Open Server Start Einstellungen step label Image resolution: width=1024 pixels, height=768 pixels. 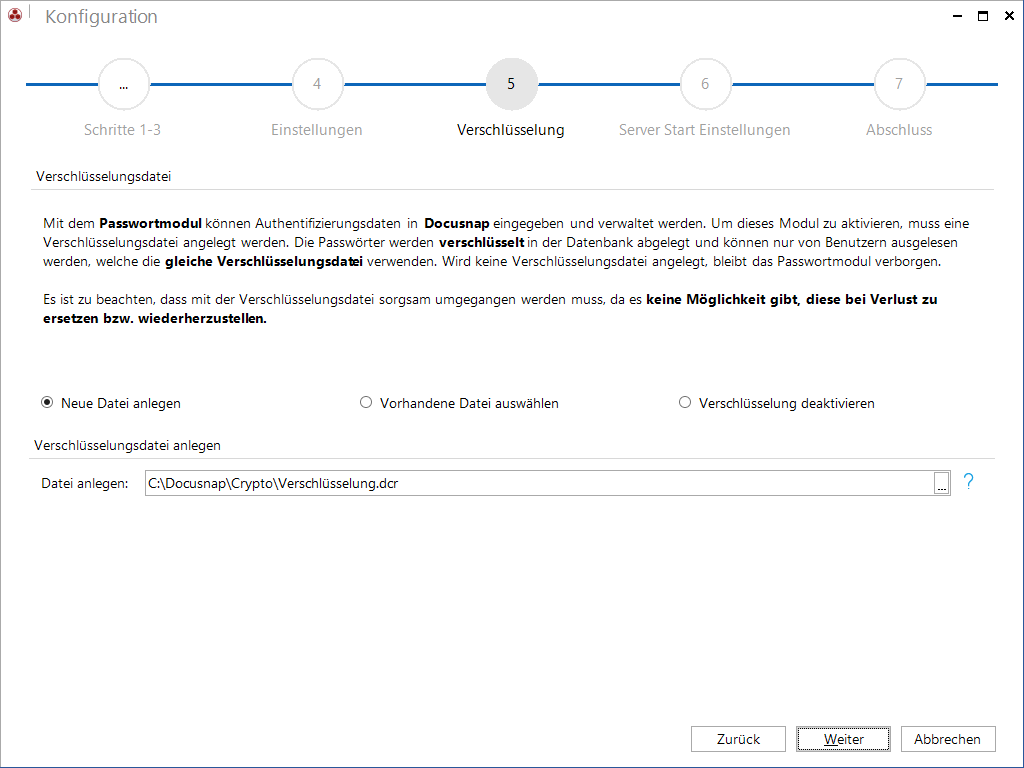[x=705, y=130]
